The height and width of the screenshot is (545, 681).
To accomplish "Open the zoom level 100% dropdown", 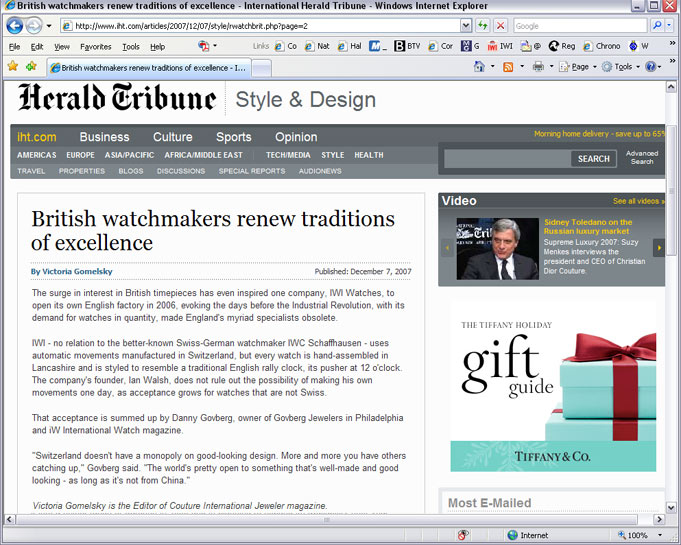I will (x=660, y=535).
